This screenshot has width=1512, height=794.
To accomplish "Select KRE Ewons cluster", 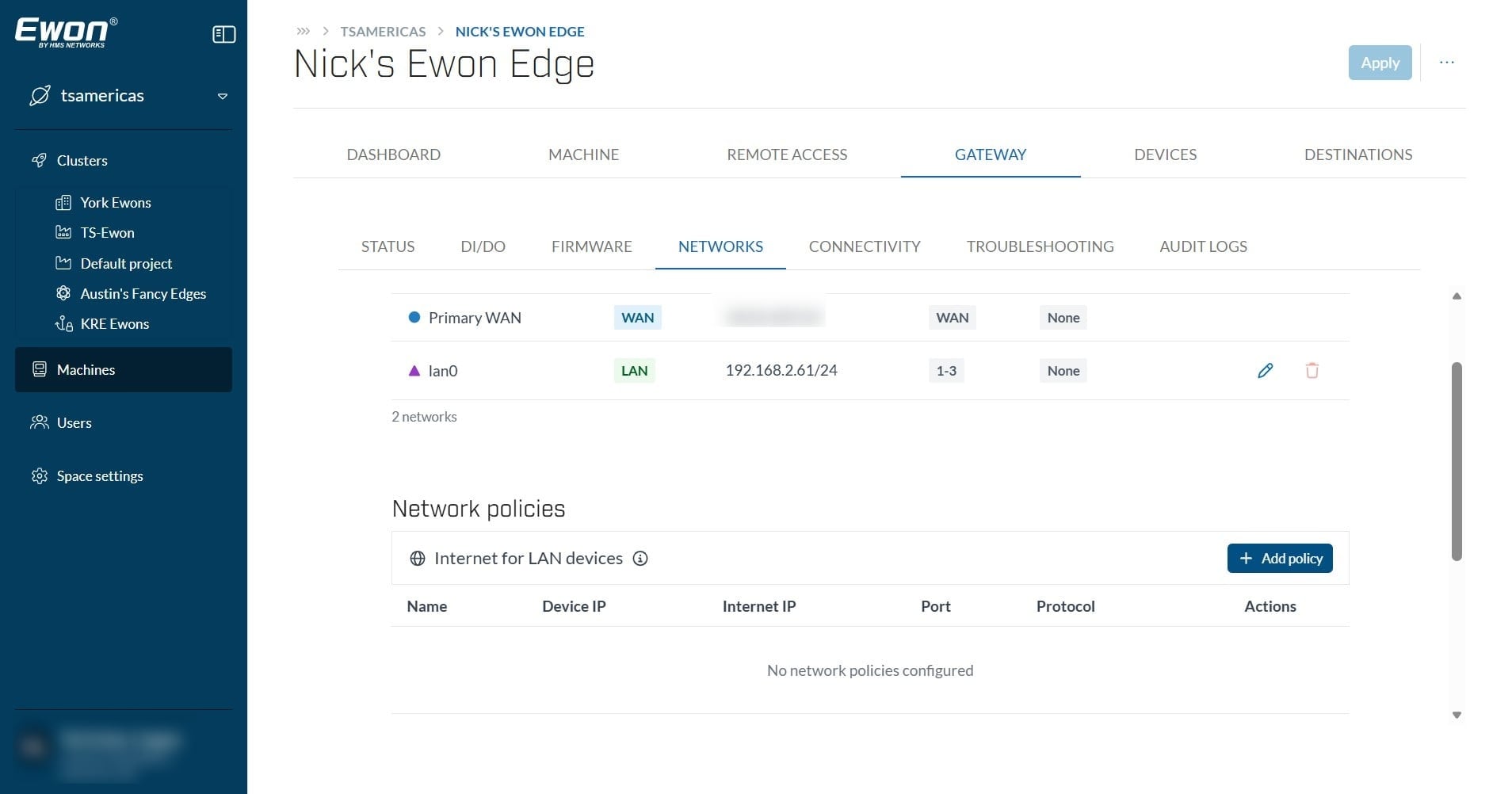I will (115, 323).
